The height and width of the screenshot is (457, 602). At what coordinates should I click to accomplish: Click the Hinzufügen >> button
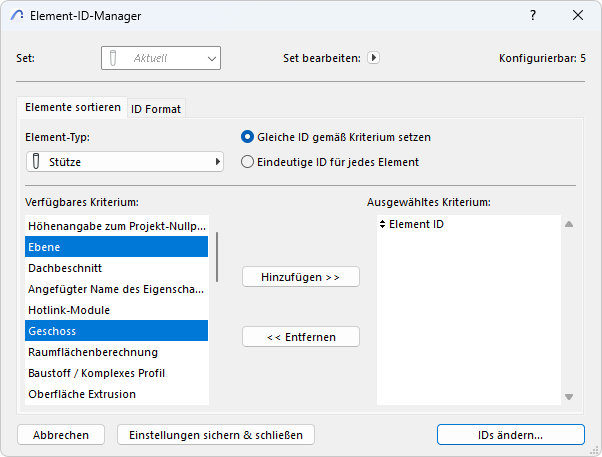[300, 277]
